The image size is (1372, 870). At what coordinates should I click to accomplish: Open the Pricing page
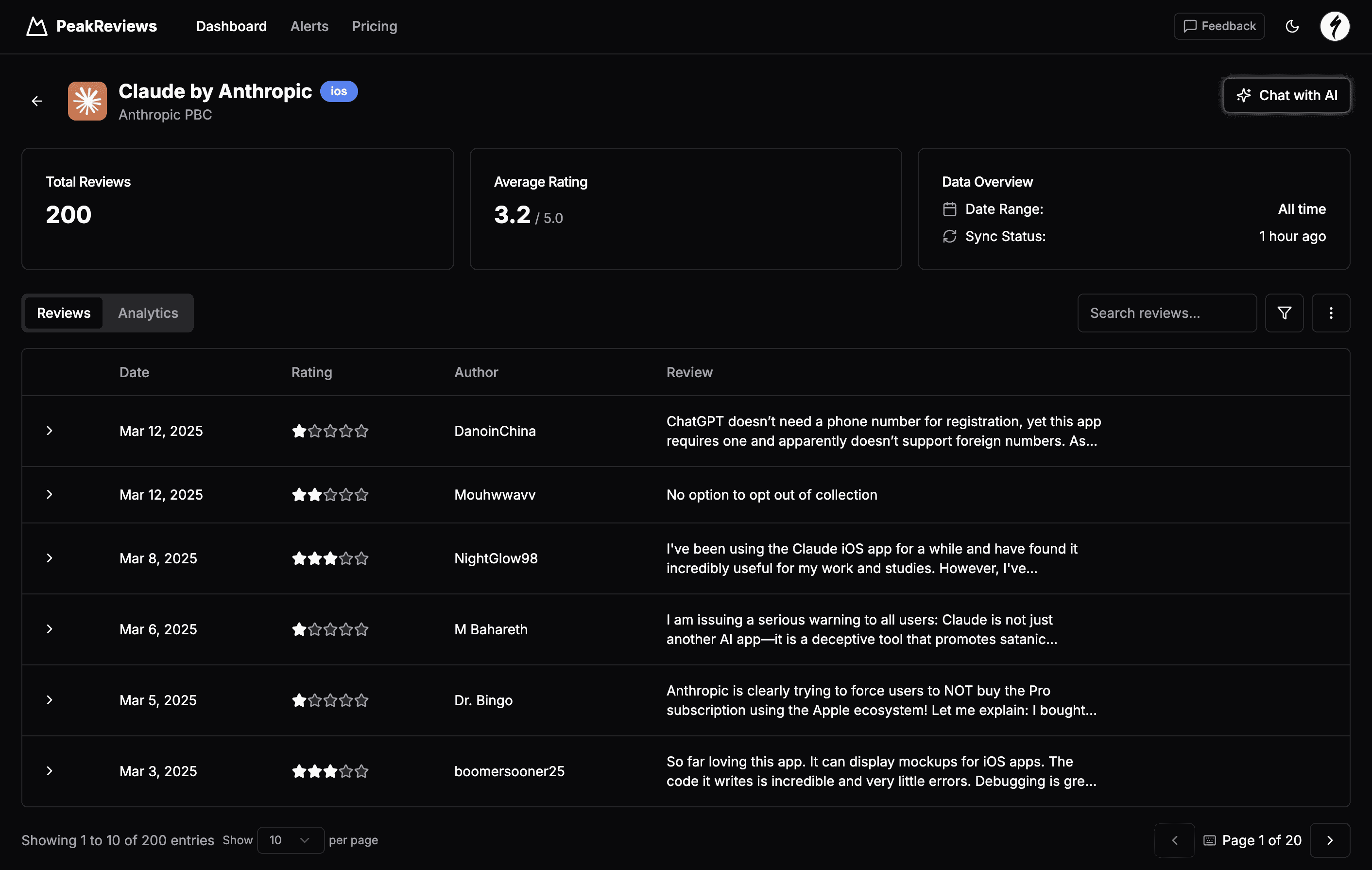coord(375,26)
